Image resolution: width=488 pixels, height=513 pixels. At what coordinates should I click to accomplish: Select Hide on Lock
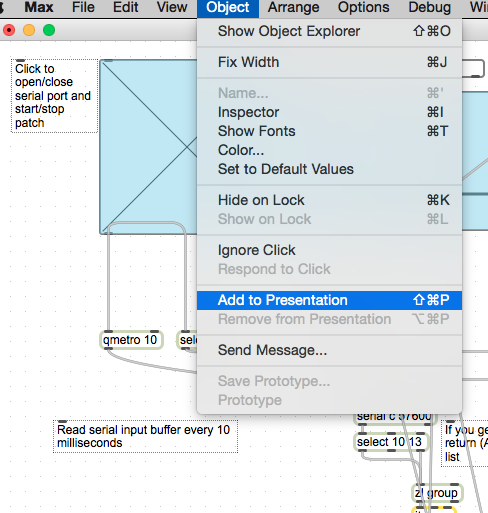(x=329, y=200)
